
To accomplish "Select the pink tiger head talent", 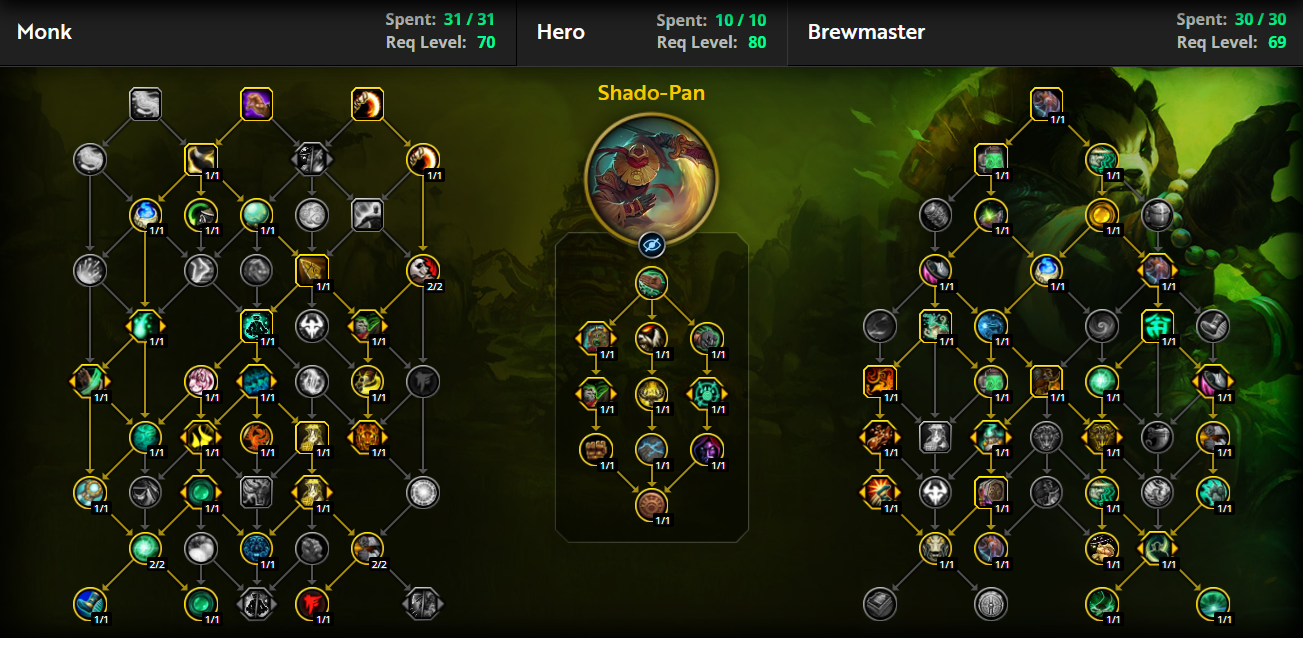I will coord(201,381).
